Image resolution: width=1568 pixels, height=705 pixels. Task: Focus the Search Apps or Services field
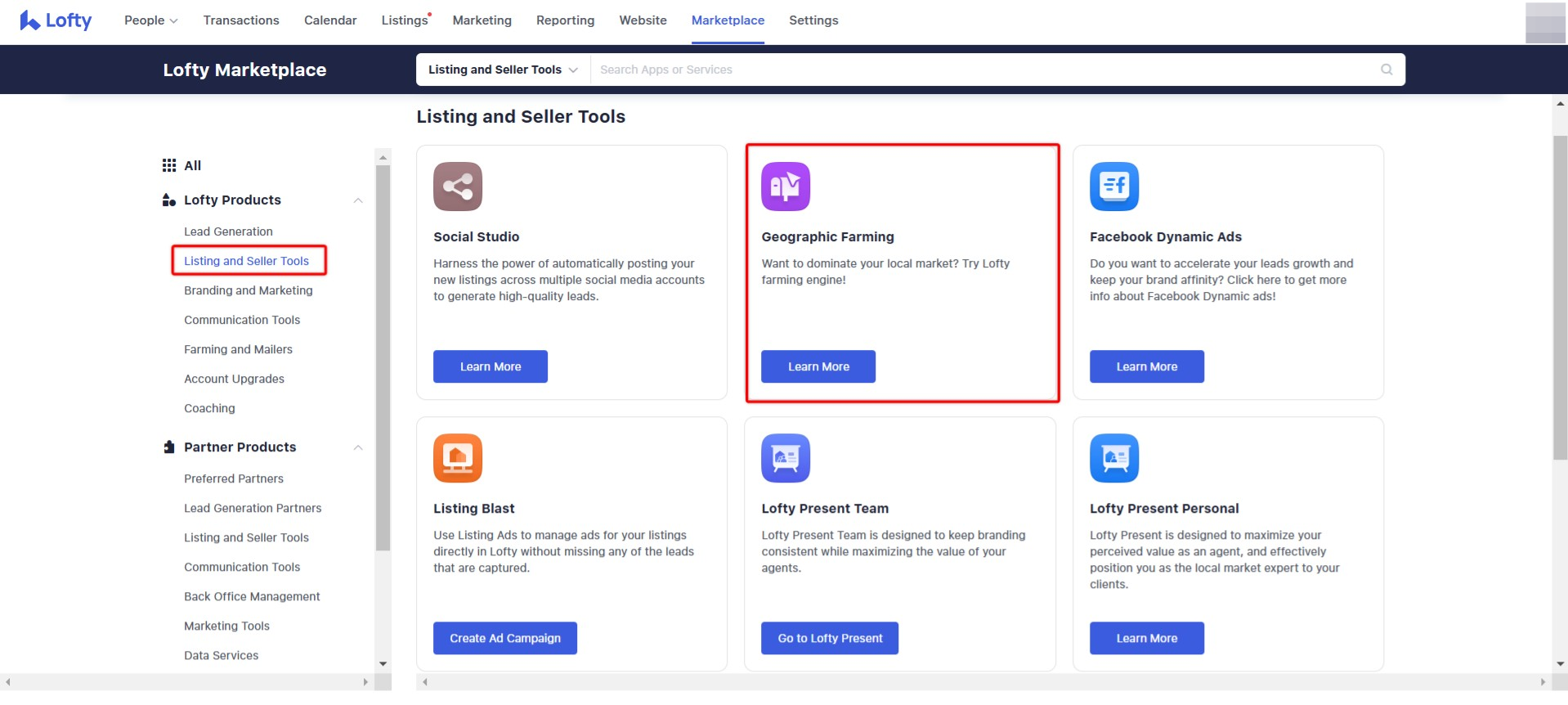981,70
